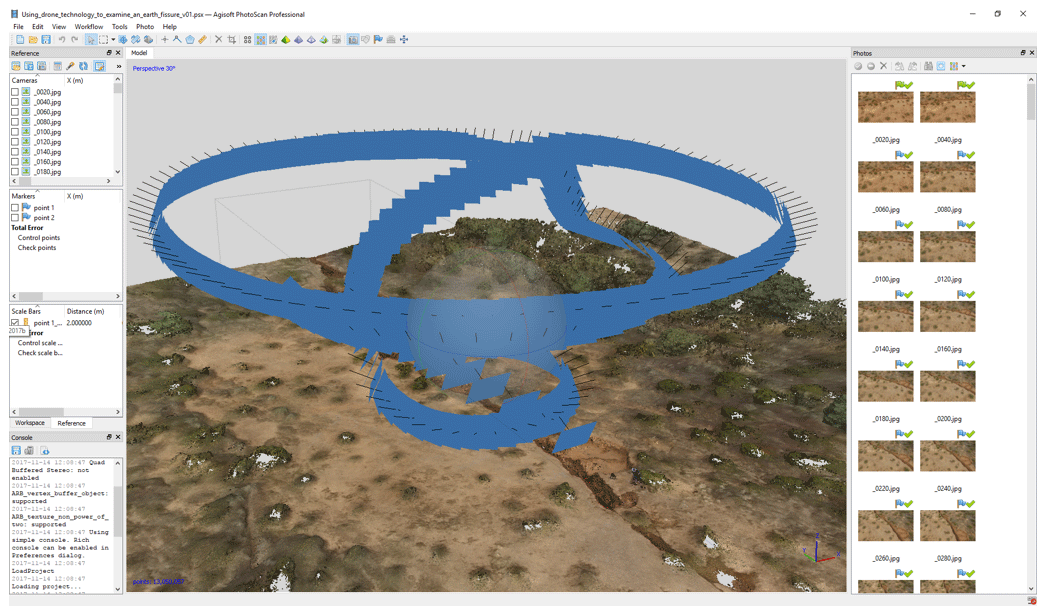
Task: Open the Photos view mode dropdown arrow
Action: coord(964,66)
